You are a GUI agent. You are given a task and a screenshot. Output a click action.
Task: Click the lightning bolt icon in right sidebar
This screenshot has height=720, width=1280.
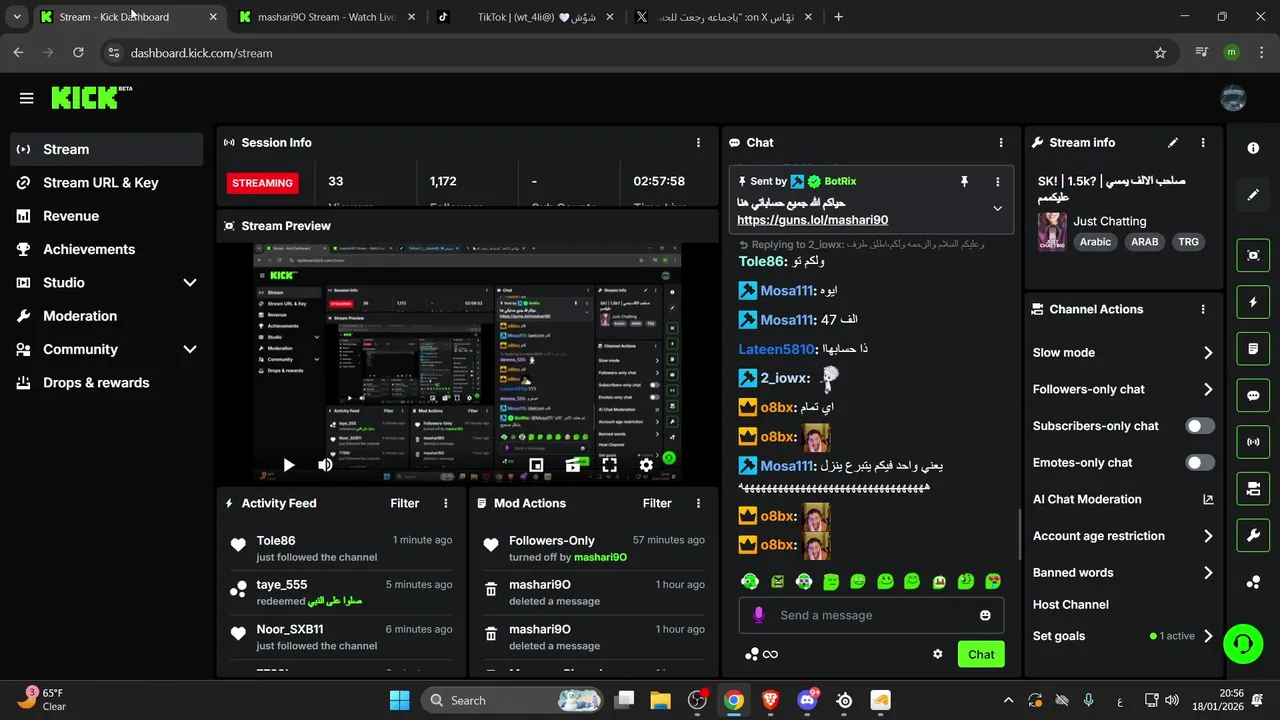click(1253, 302)
